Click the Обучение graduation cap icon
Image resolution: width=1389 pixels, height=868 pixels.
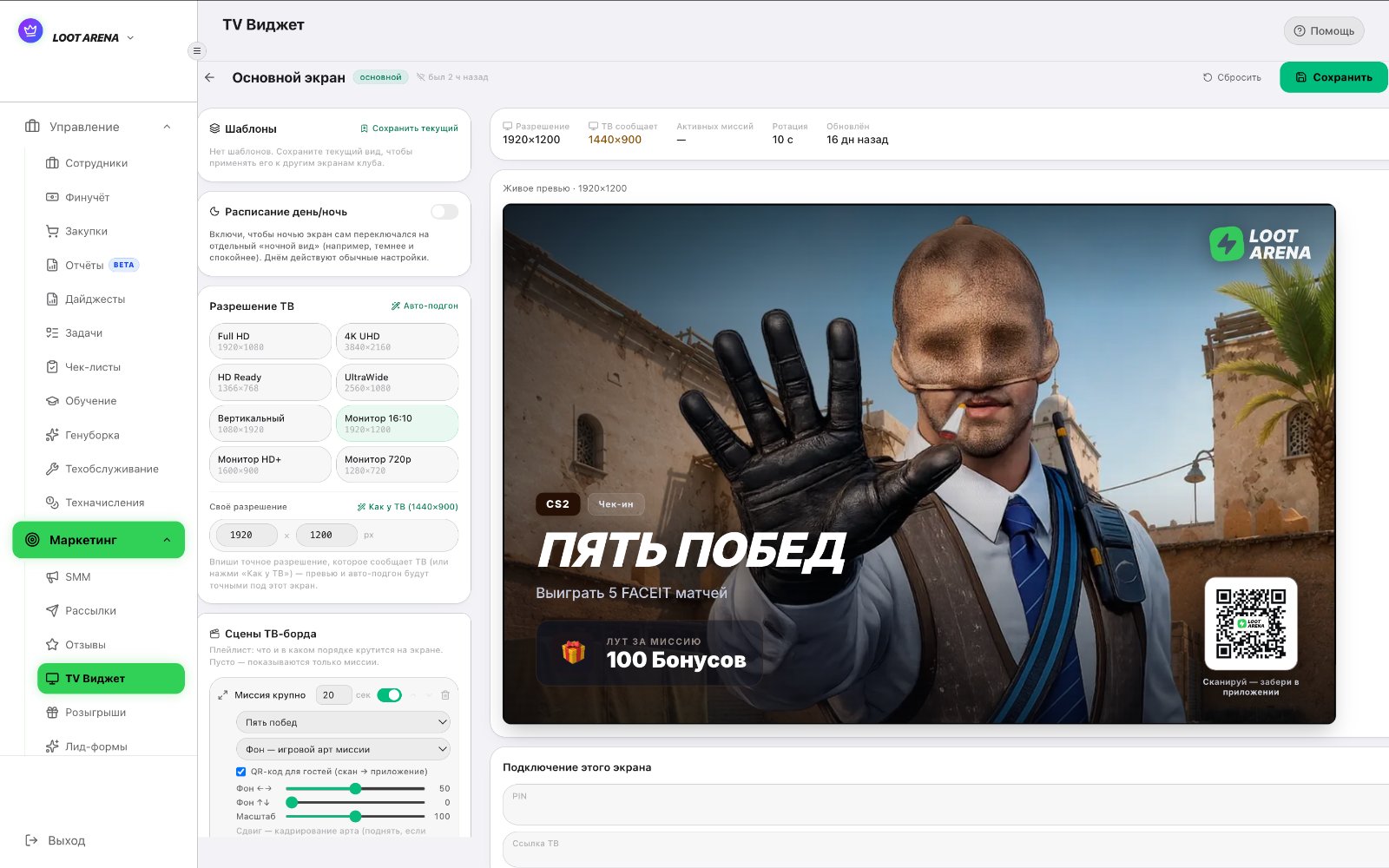[52, 401]
